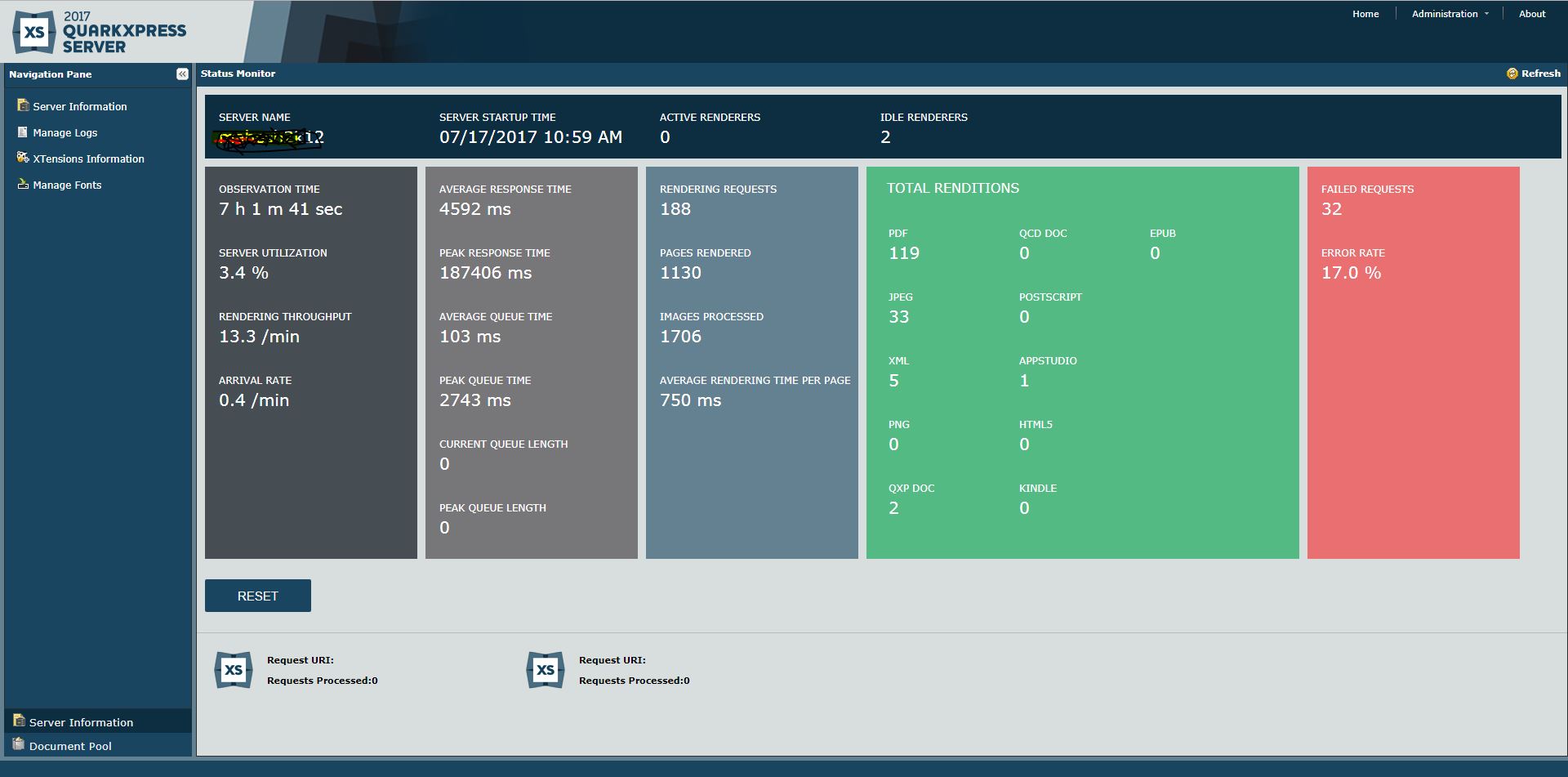The width and height of the screenshot is (1568, 777).
Task: Click peak response time 187406 ms
Action: pos(485,273)
